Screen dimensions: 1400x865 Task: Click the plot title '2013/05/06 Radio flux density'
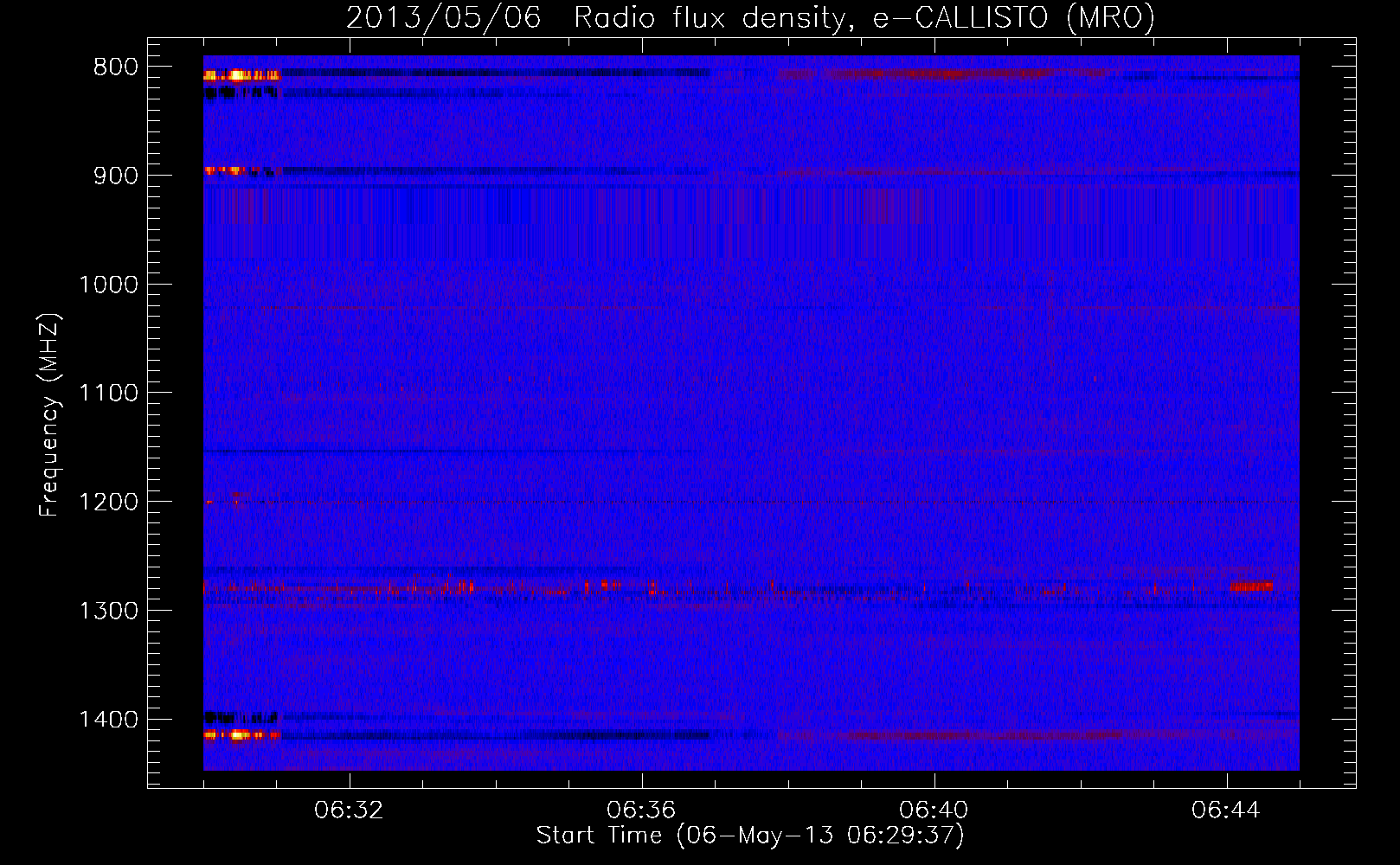(x=597, y=18)
